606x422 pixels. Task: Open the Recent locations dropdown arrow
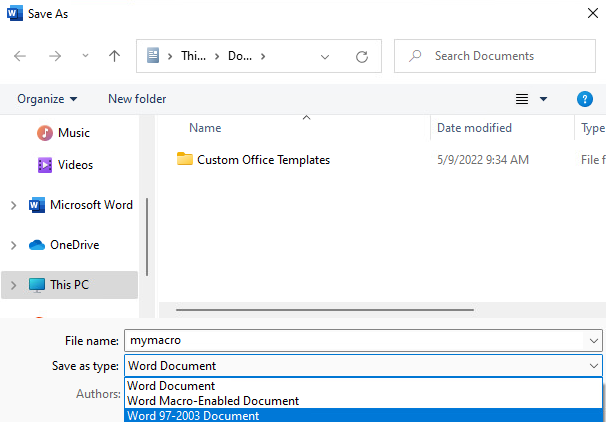point(85,57)
